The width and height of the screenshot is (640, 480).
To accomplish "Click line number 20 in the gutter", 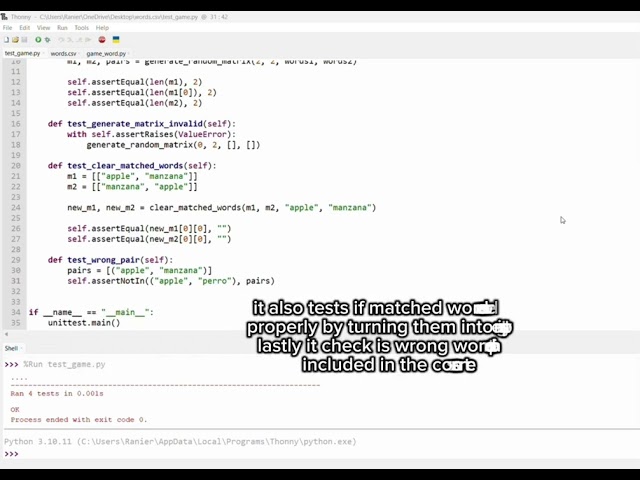I will point(16,166).
